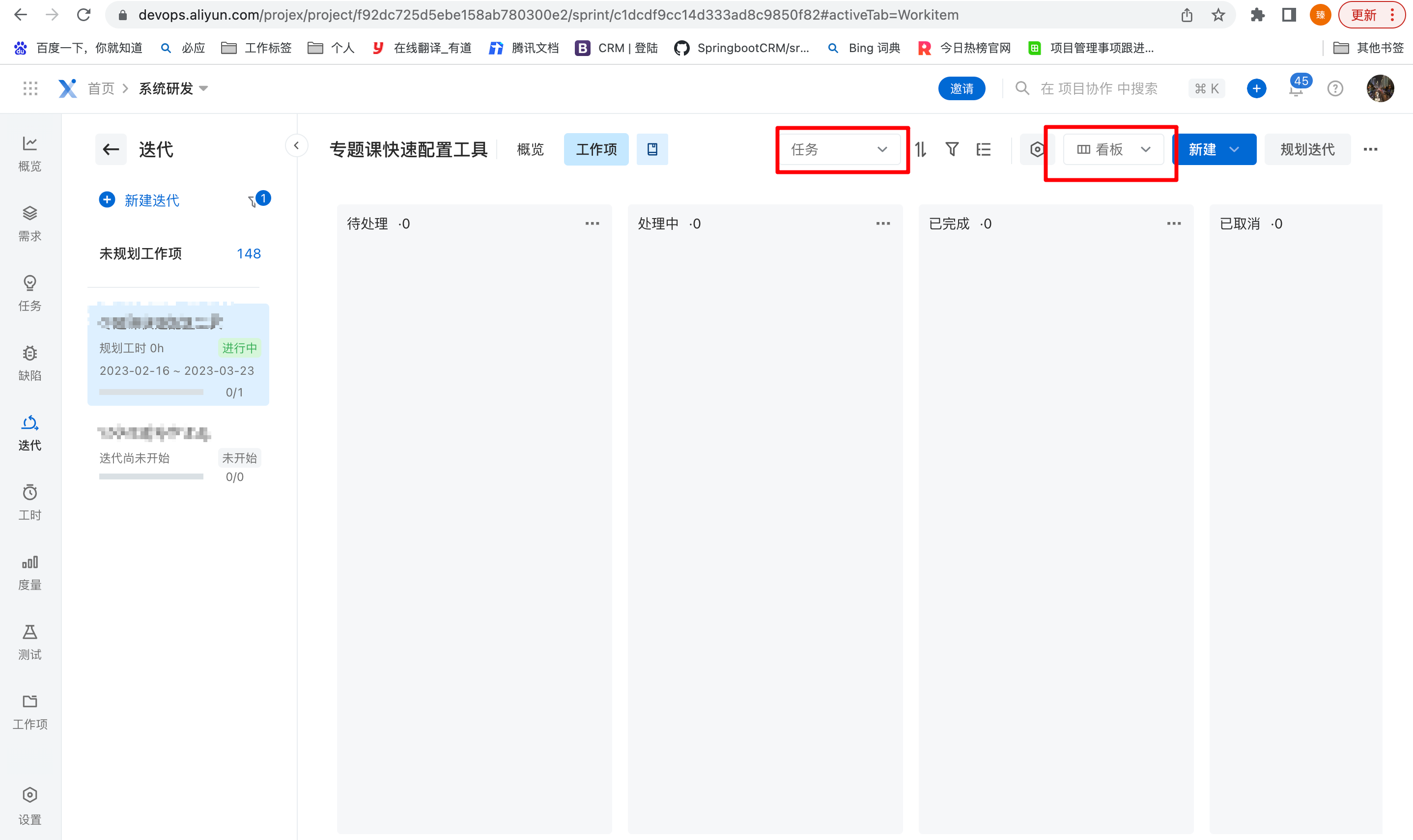Focus the 在 项目协作 中搜索 search field
This screenshot has height=840, width=1413.
pyautogui.click(x=1099, y=88)
